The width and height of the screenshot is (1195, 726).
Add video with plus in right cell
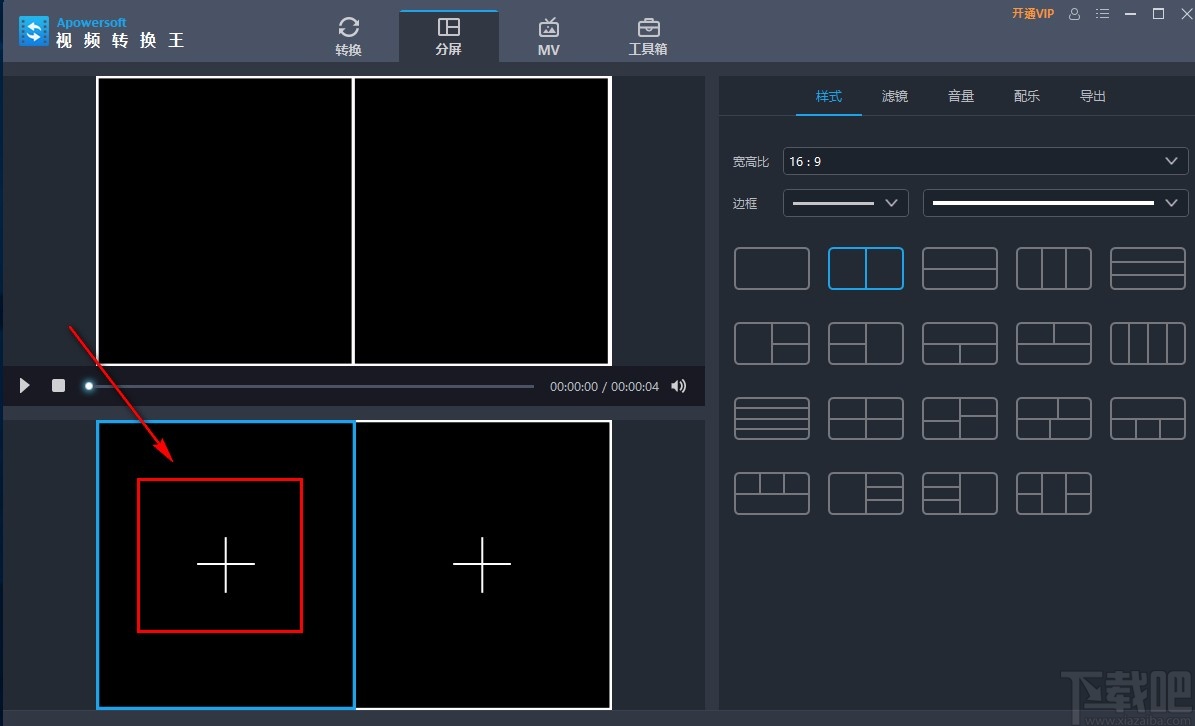pyautogui.click(x=482, y=564)
